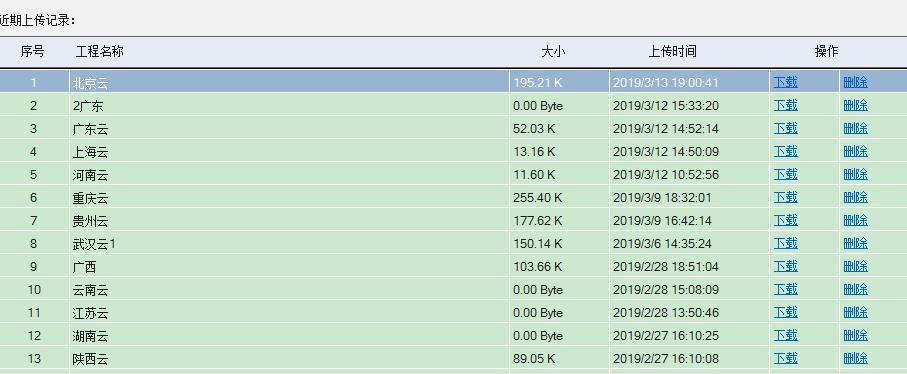Viewport: 907px width, 374px height.
Task: Select the 2广东 project name cell
Action: point(289,105)
